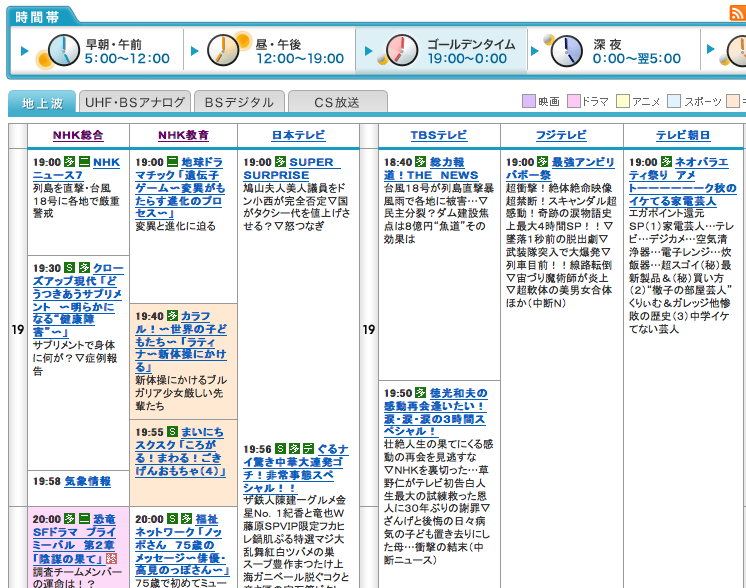The width and height of the screenshot is (746, 588).
Task: Click the golden time clock icon
Action: click(x=402, y=50)
